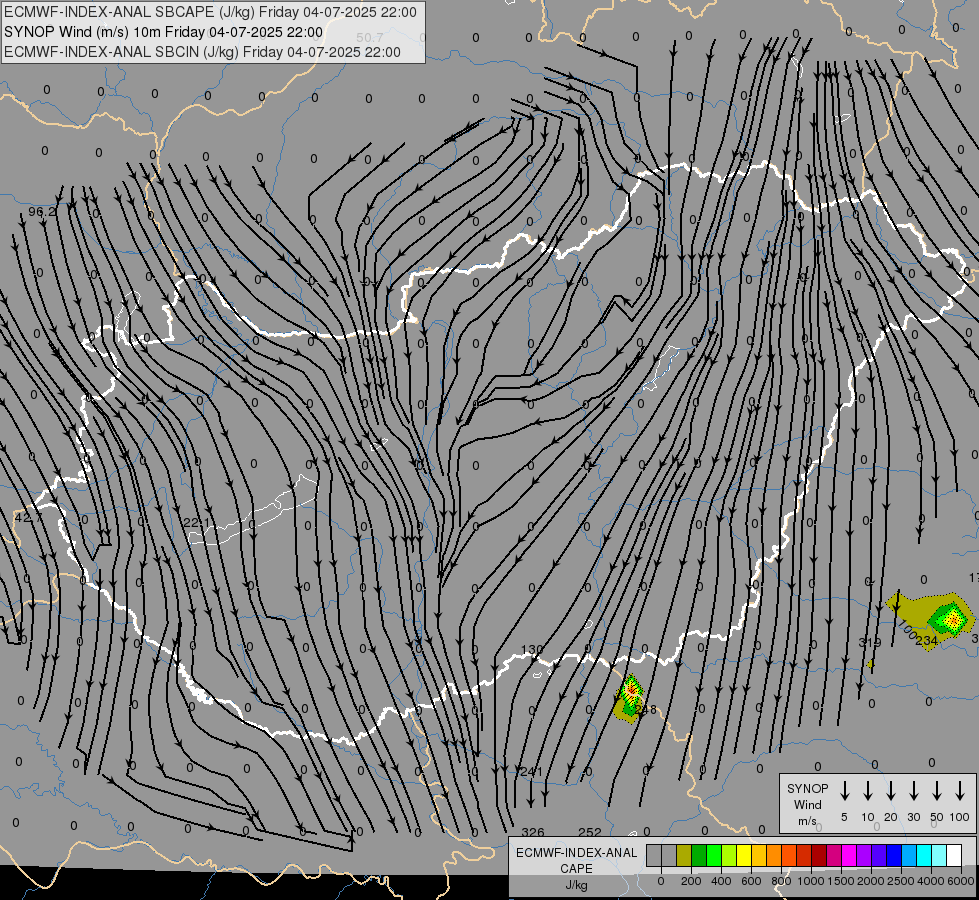
Task: Click the 50 m/s wind arrow in legend
Action: [937, 791]
